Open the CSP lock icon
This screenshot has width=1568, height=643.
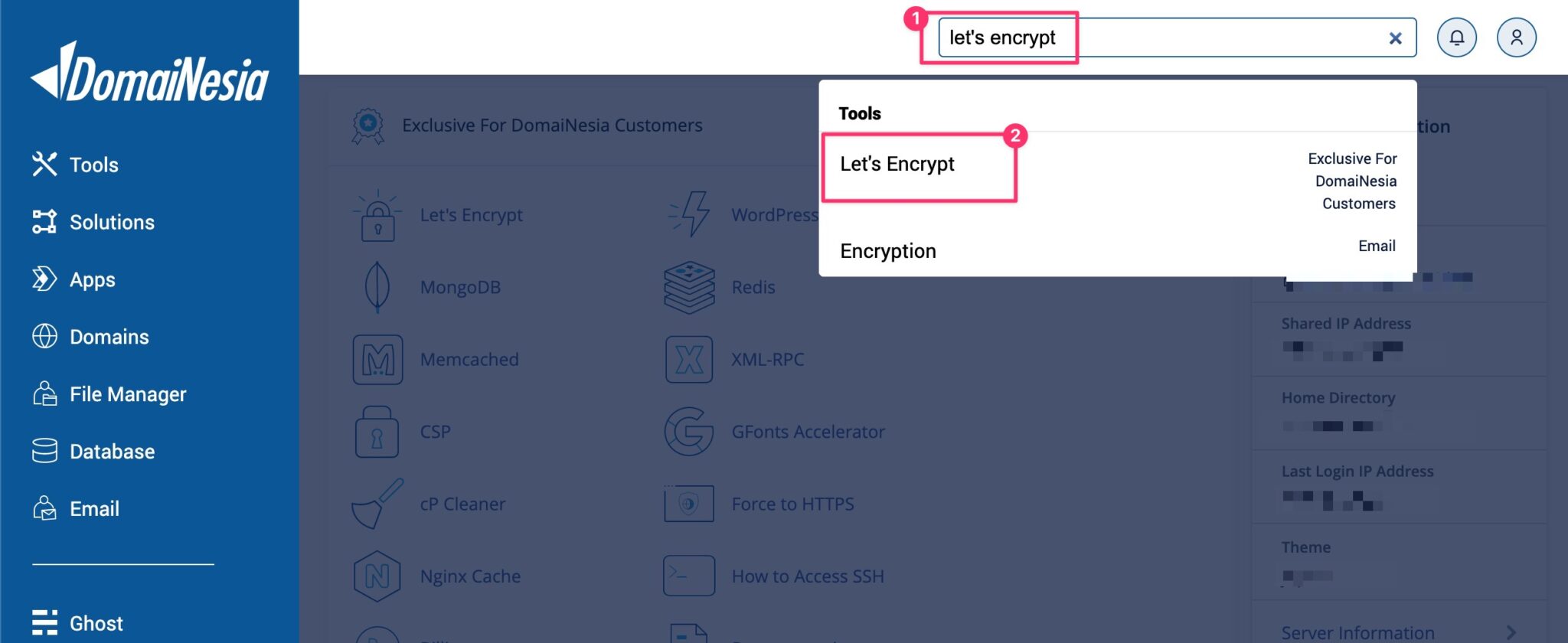click(x=376, y=431)
